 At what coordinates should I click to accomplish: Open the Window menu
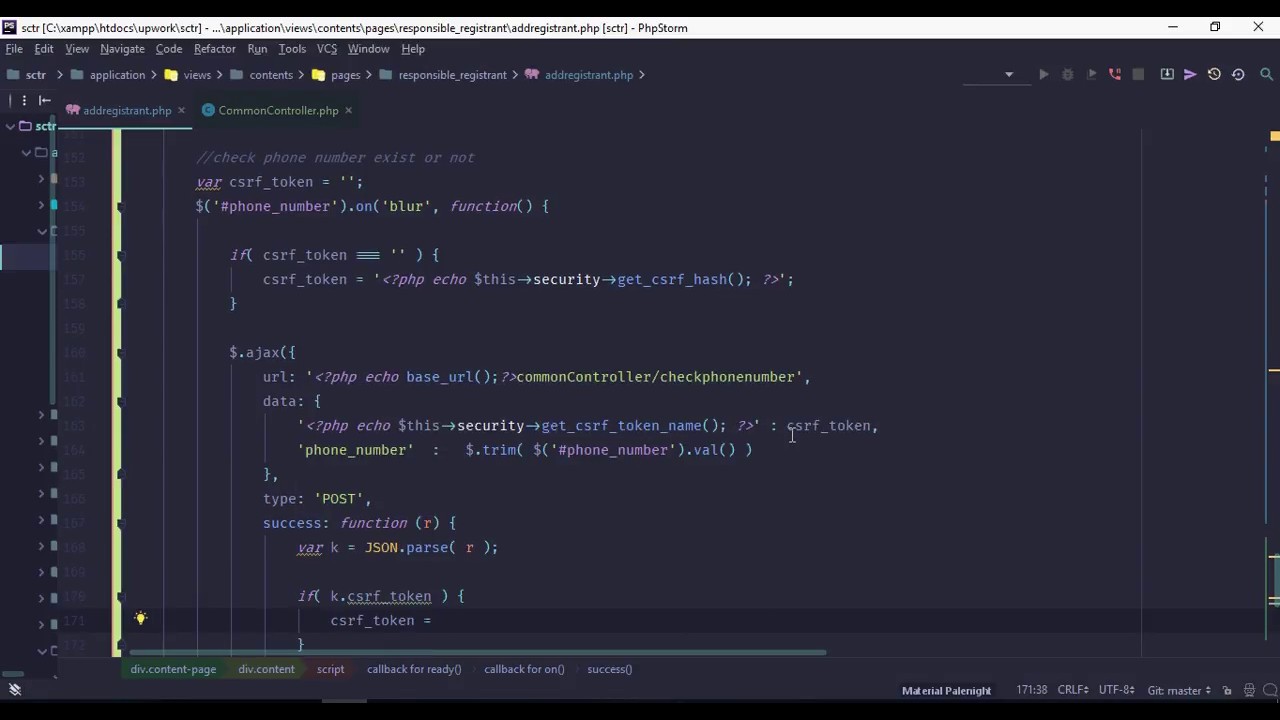368,49
